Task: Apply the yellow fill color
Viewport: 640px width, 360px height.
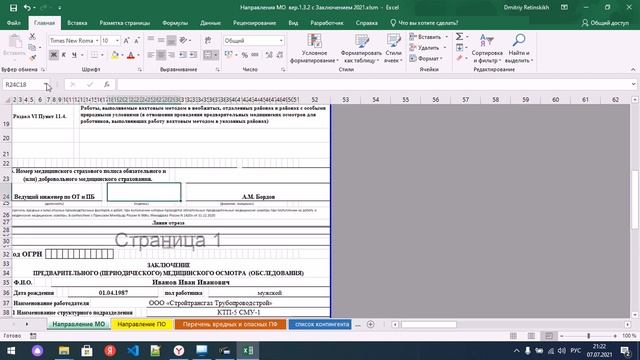Action: click(x=115, y=55)
